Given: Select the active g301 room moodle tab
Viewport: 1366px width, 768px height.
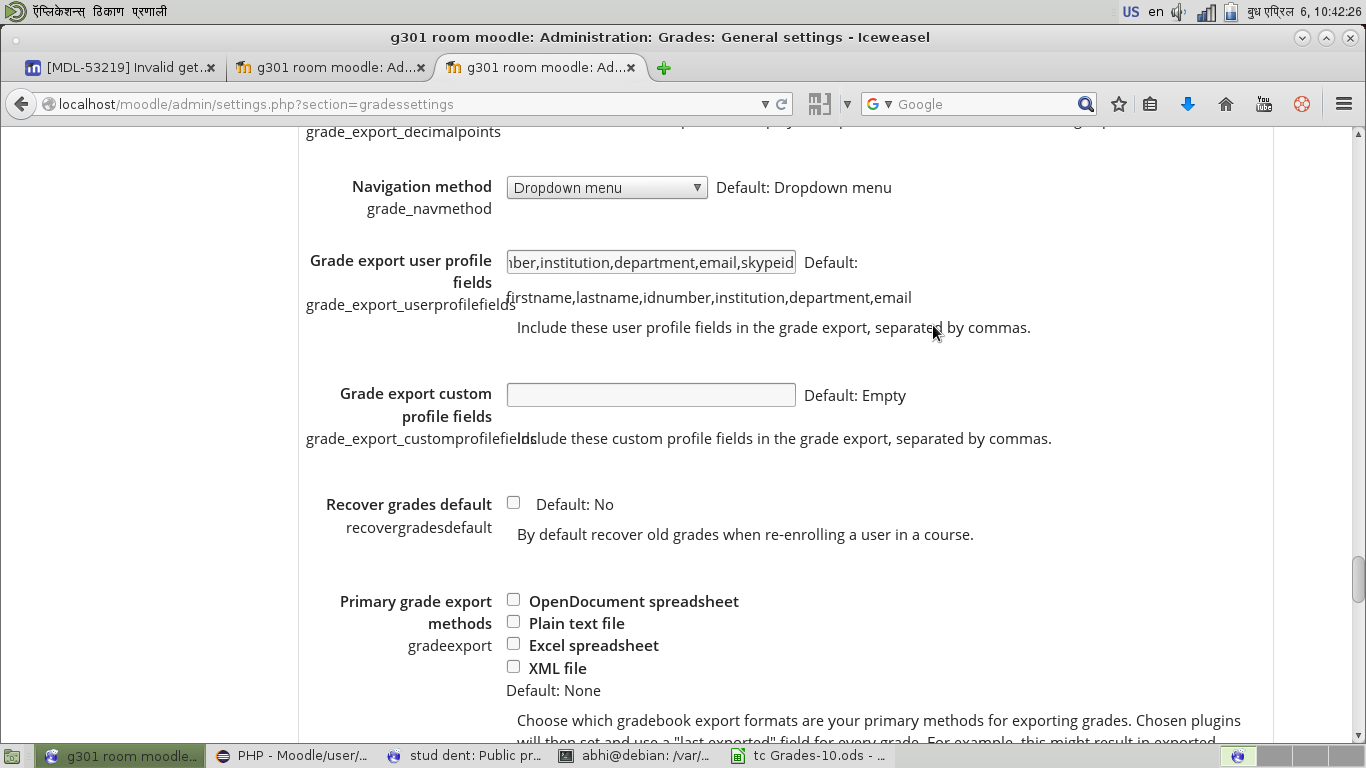Looking at the screenshot, I should coord(541,68).
